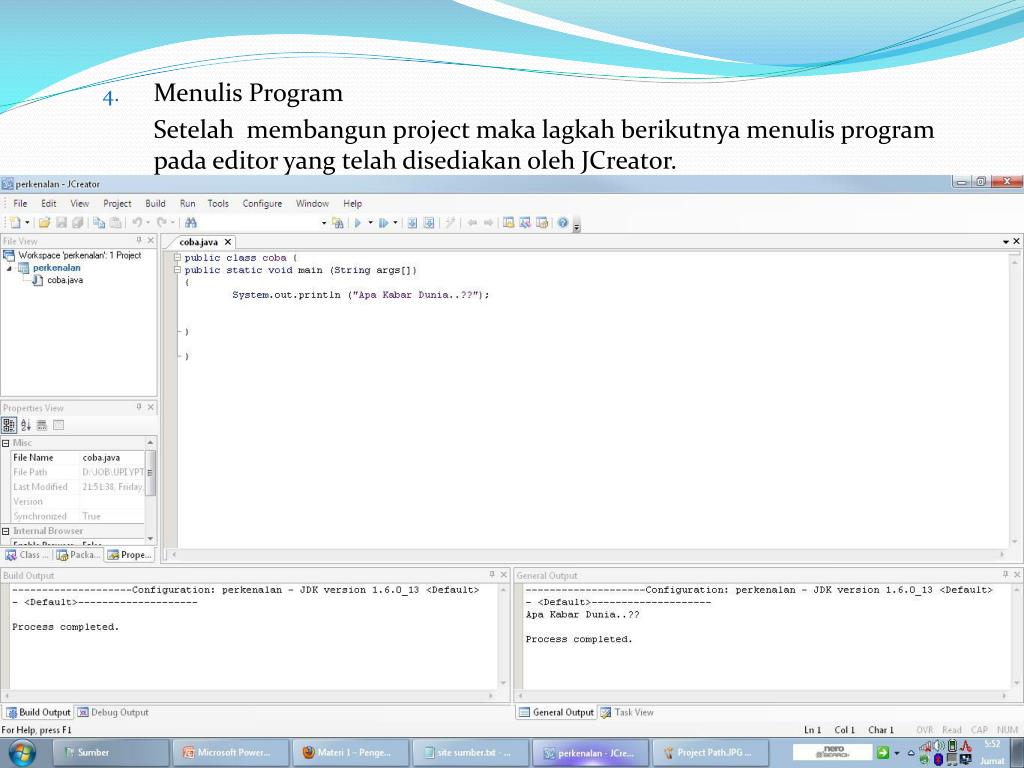Close the coba.java editor tab
This screenshot has height=768, width=1024.
[x=228, y=242]
